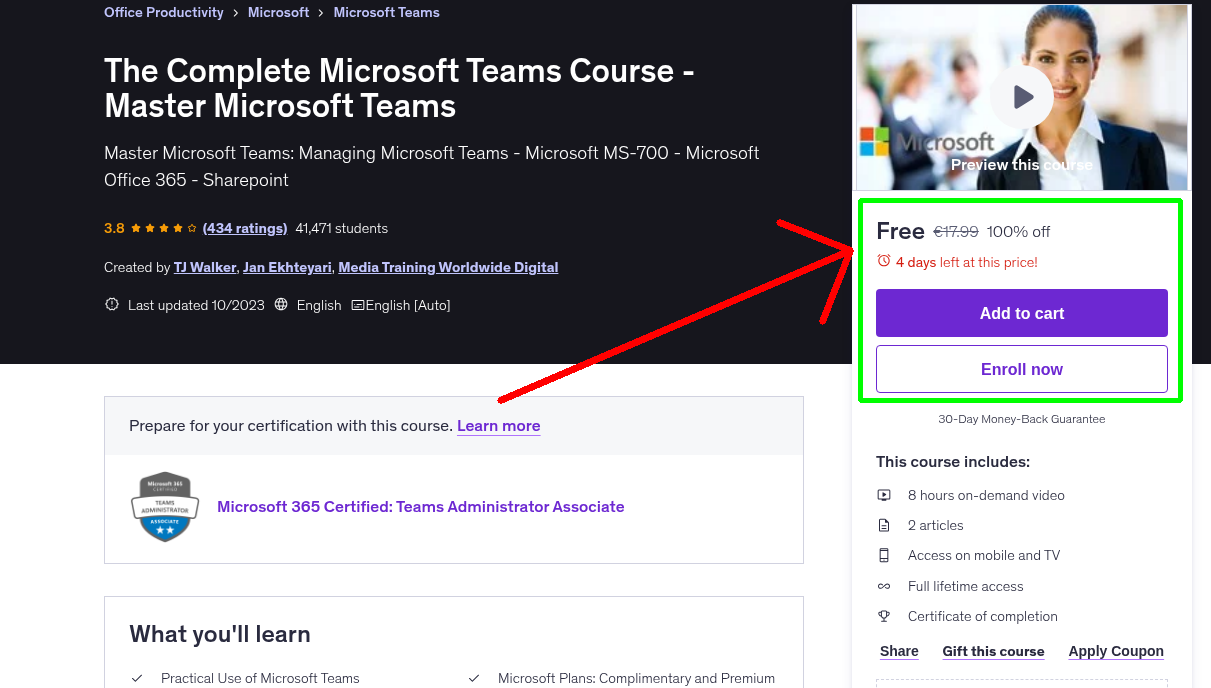Click the full lifetime access infinity icon
The width and height of the screenshot is (1211, 688).
click(x=884, y=585)
